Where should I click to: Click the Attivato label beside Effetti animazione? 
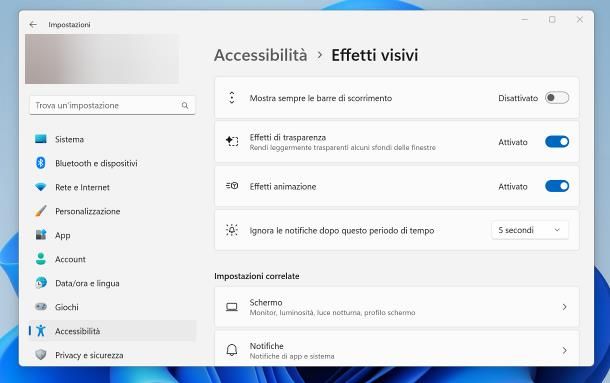513,186
